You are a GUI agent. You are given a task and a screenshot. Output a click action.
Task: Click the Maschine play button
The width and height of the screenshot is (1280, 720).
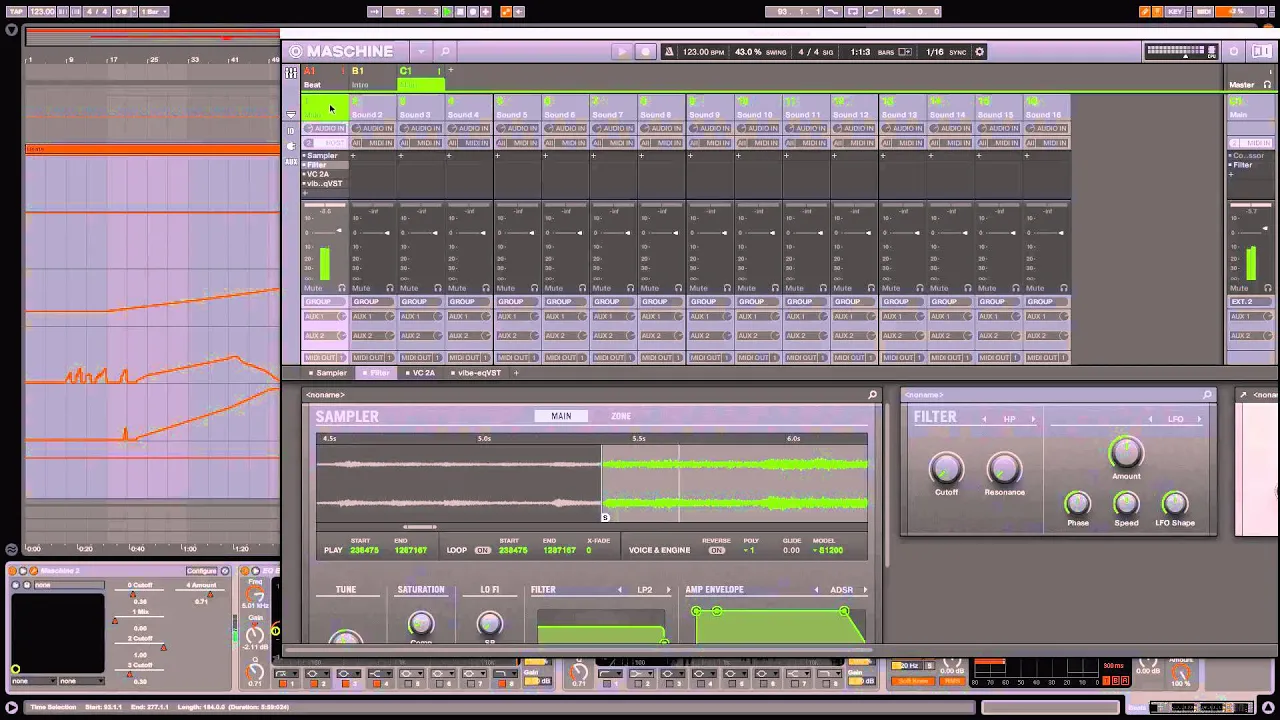pyautogui.click(x=621, y=52)
